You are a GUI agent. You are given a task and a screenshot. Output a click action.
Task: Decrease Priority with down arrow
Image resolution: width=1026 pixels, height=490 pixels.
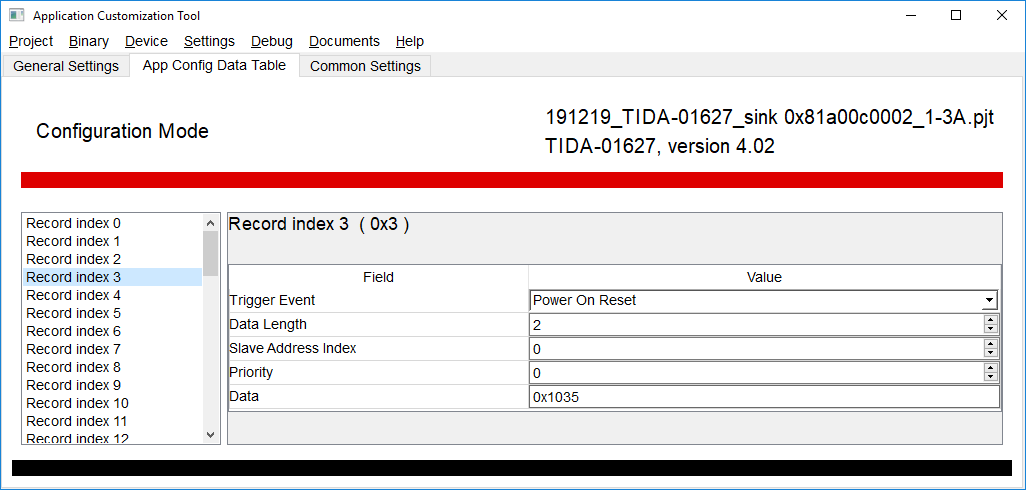(x=991, y=377)
